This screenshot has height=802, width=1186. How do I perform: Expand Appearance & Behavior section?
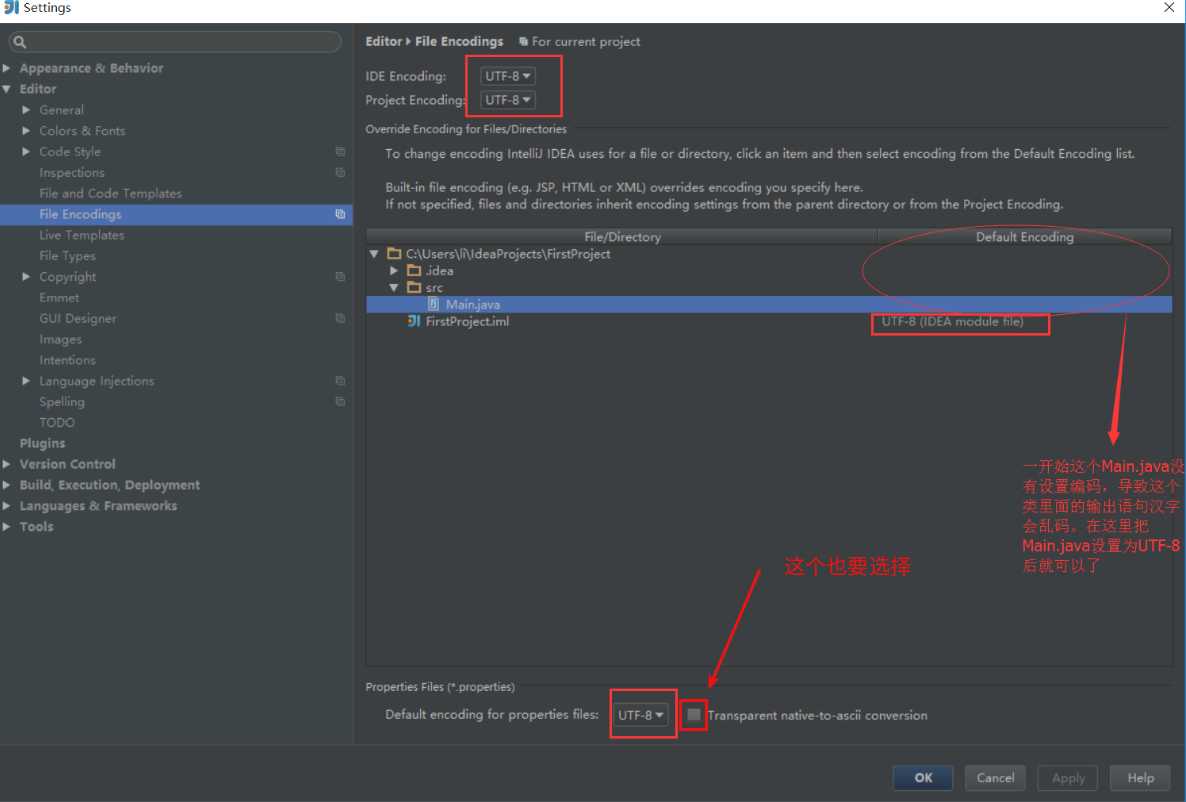point(7,68)
